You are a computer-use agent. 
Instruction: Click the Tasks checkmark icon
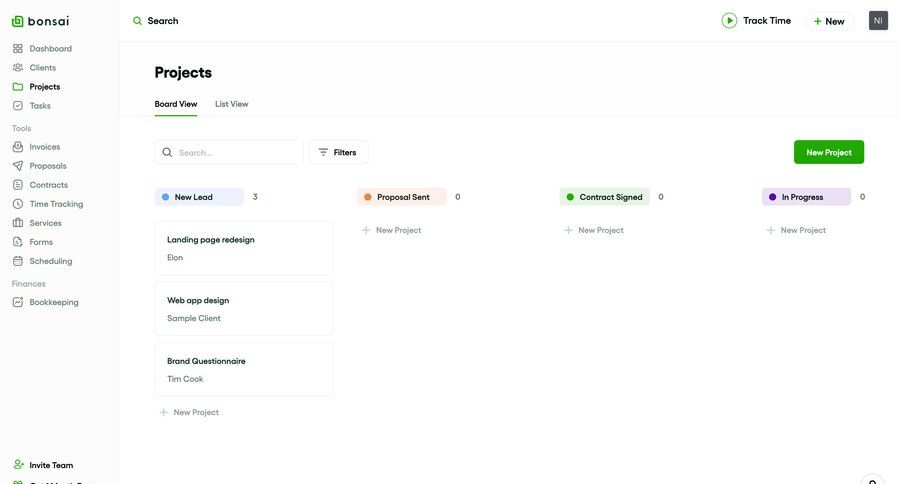coord(18,106)
